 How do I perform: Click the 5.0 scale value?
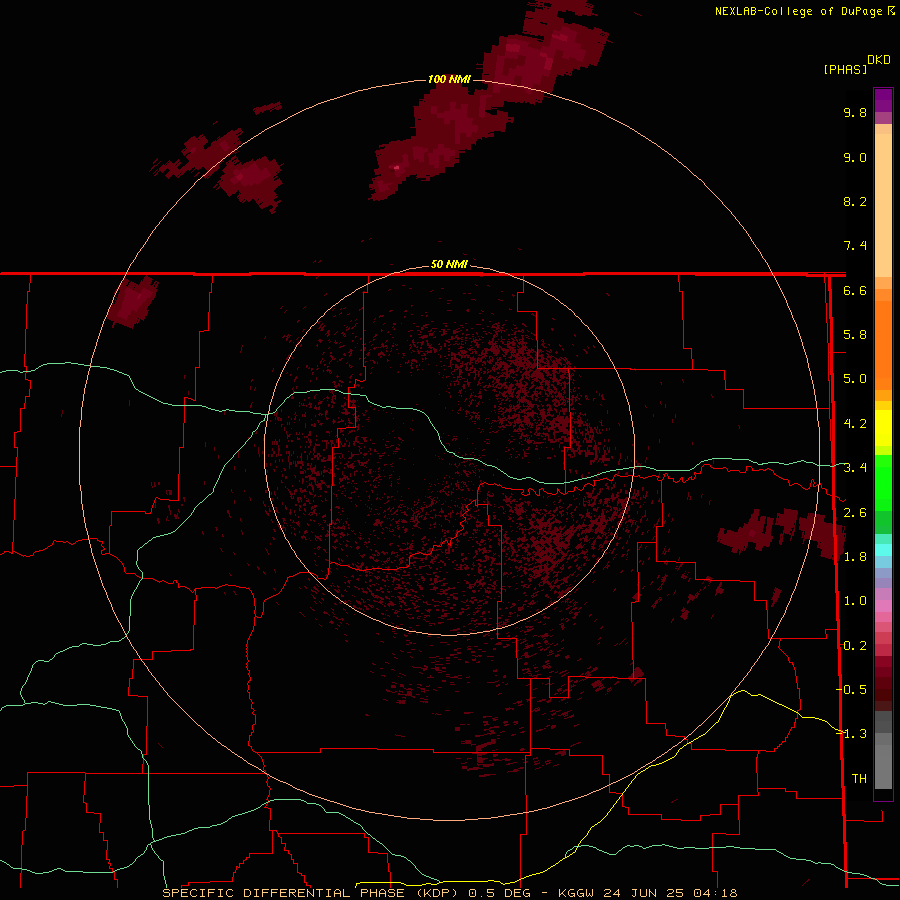coord(855,379)
